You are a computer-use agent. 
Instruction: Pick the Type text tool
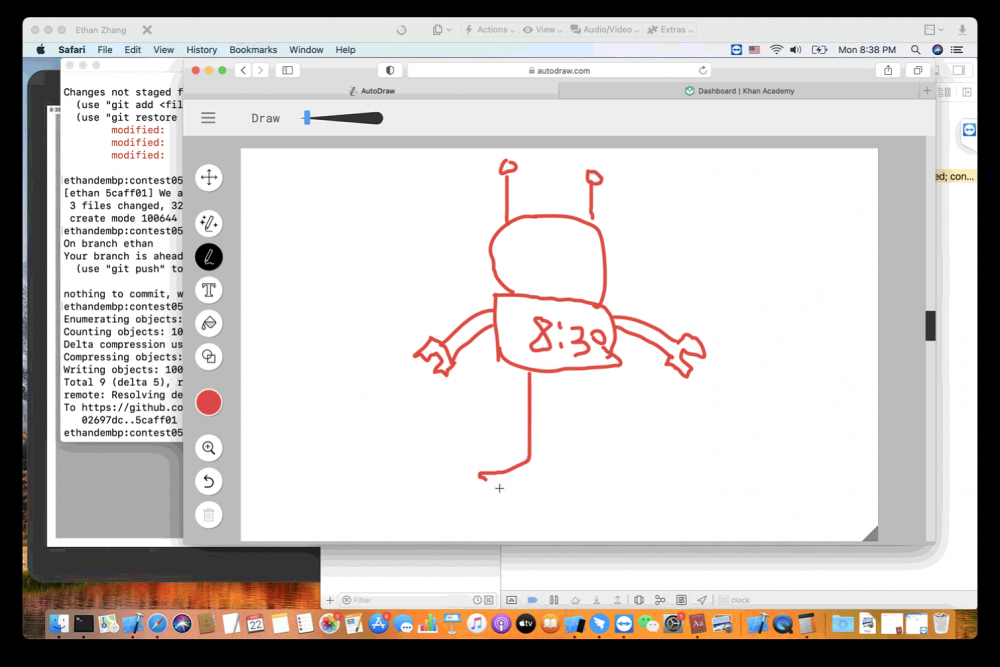point(208,290)
